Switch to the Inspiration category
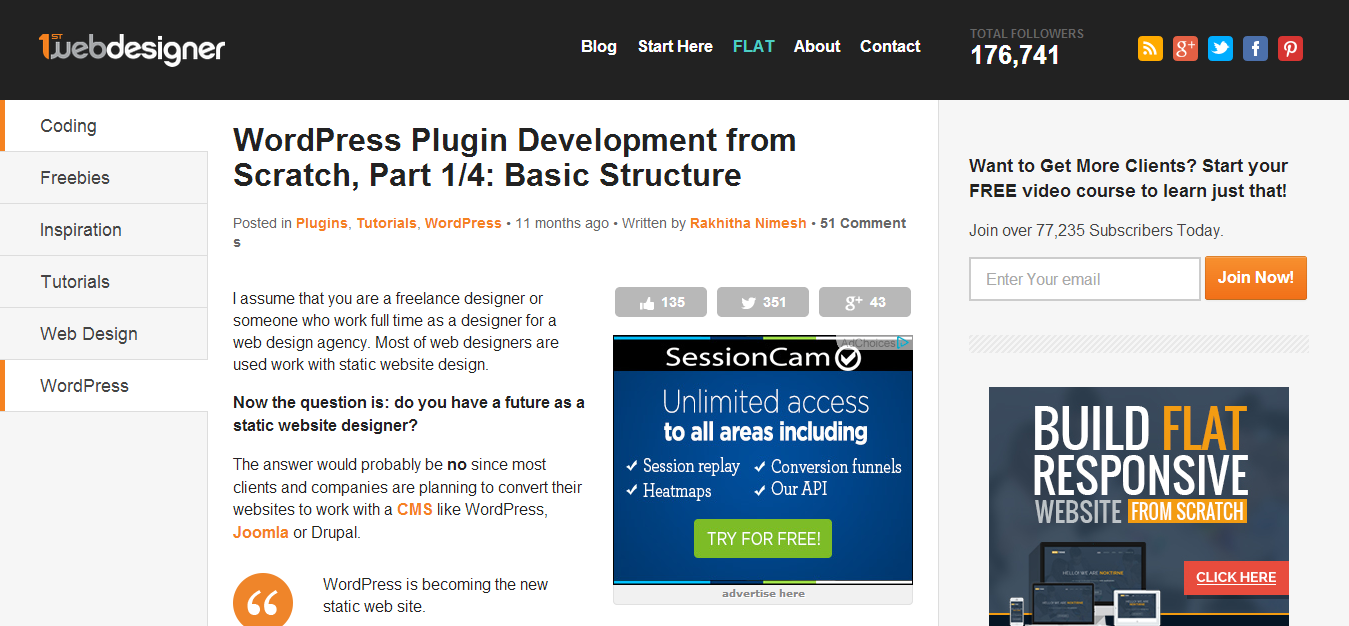1349x626 pixels. [104, 230]
